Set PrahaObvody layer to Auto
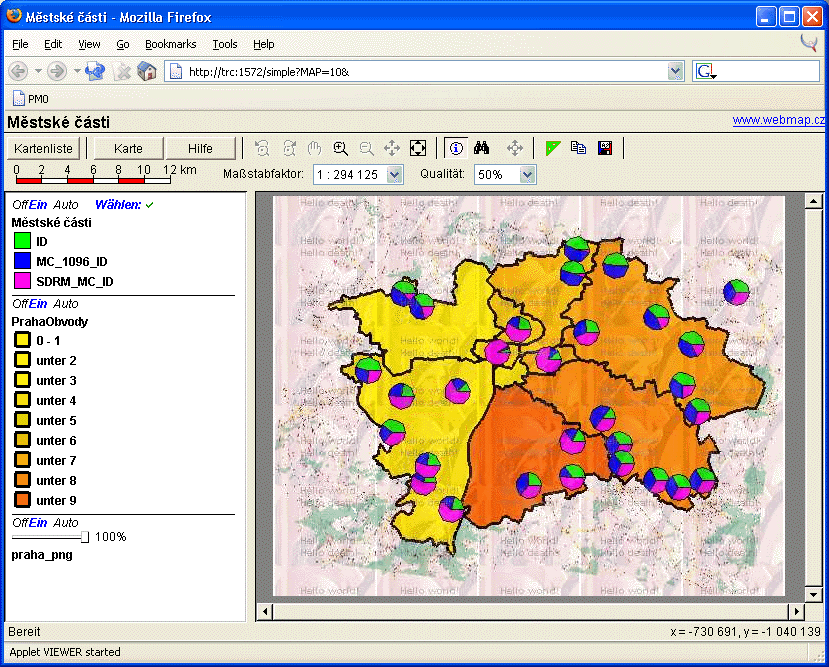Viewport: 829px width, 667px height. [x=66, y=304]
